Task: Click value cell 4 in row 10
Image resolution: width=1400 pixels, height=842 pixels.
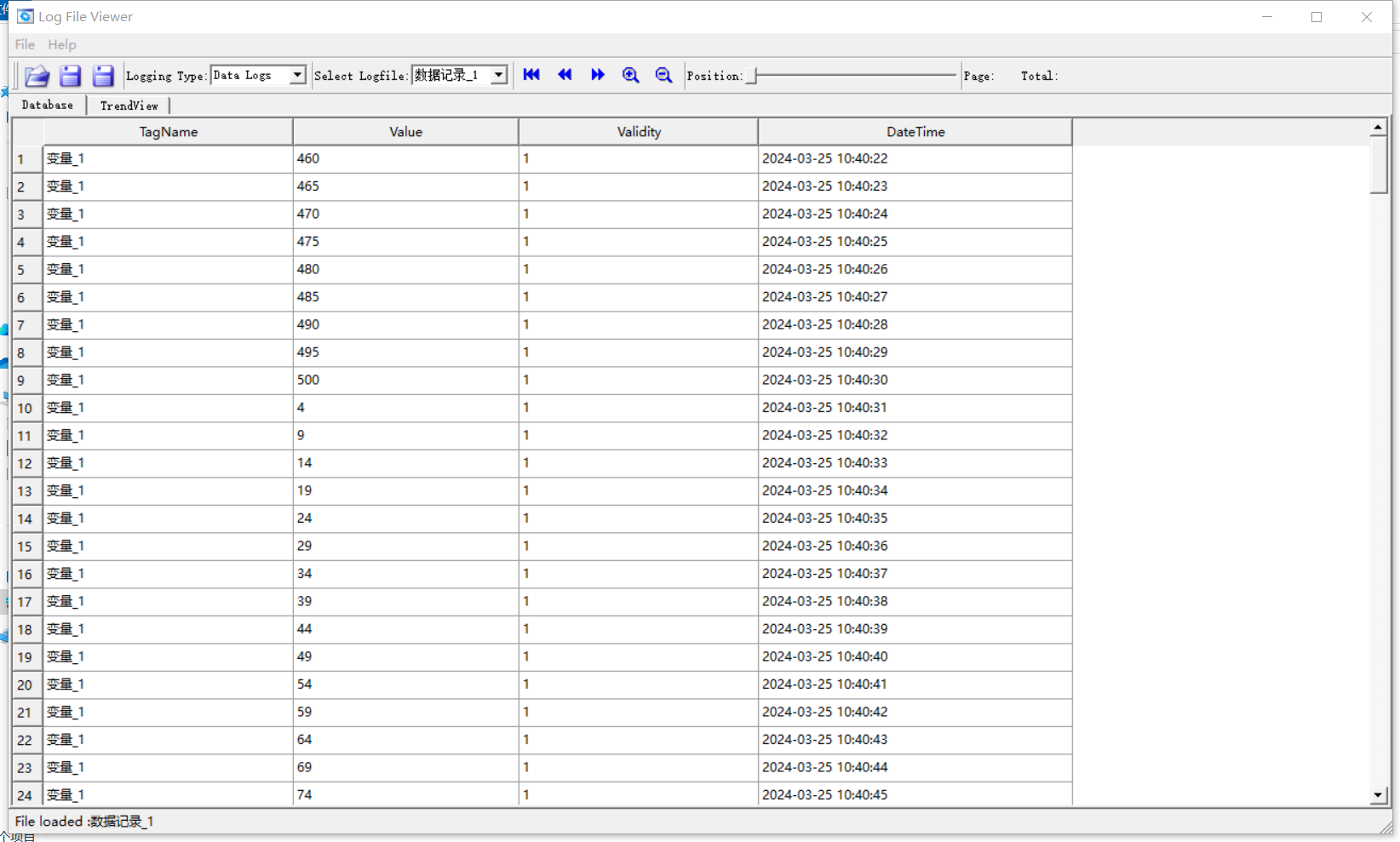Action: point(406,408)
